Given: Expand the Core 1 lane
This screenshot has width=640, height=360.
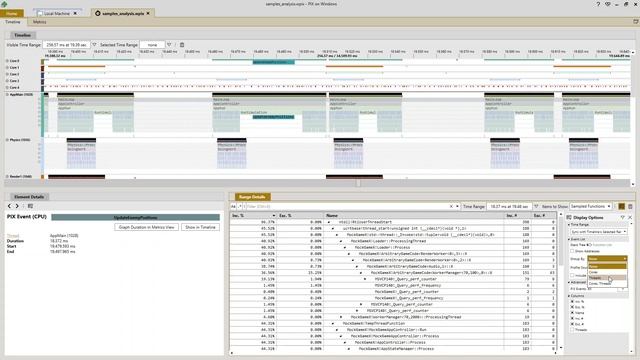Looking at the screenshot, I should click(x=7, y=68).
